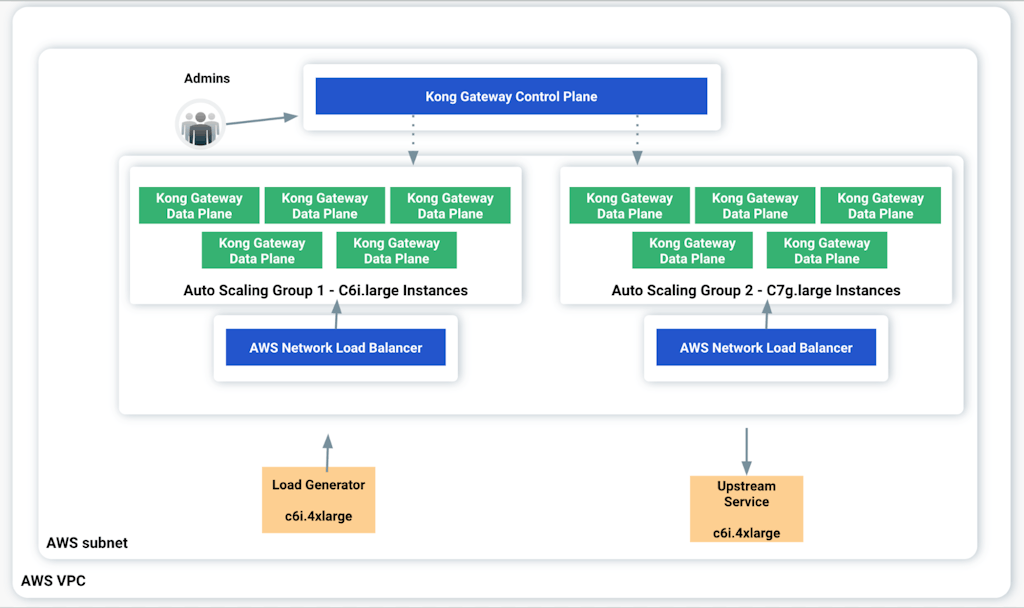Click the c6i.4xlarge text in Upstream Service
This screenshot has width=1024, height=608.
[x=746, y=533]
